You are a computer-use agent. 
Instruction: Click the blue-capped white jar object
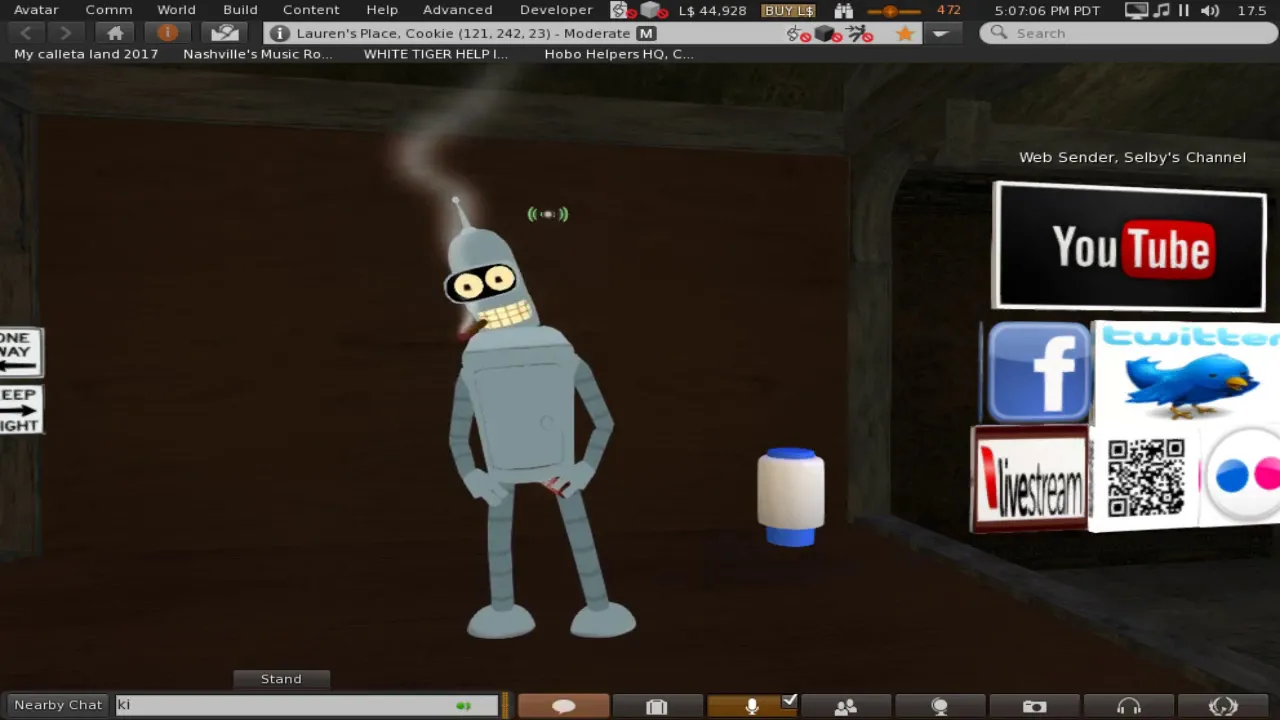[x=791, y=497]
